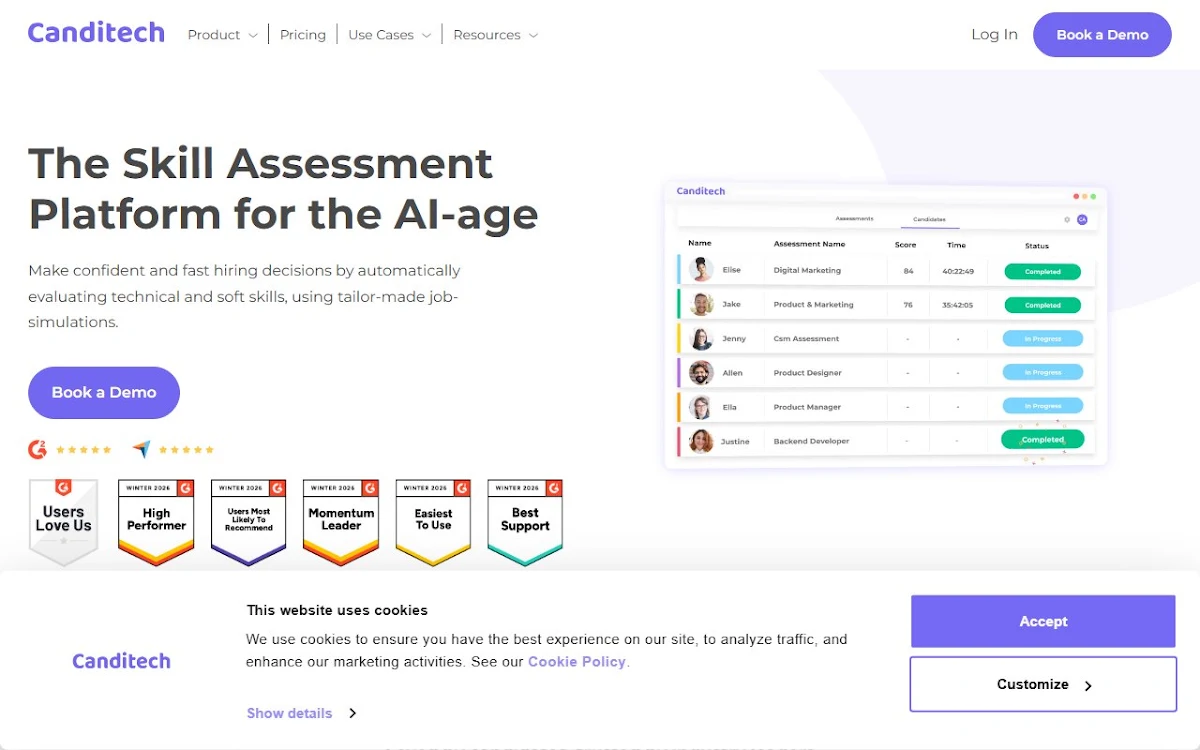Click Completed status for Justine
The width and height of the screenshot is (1200, 750).
tap(1042, 439)
